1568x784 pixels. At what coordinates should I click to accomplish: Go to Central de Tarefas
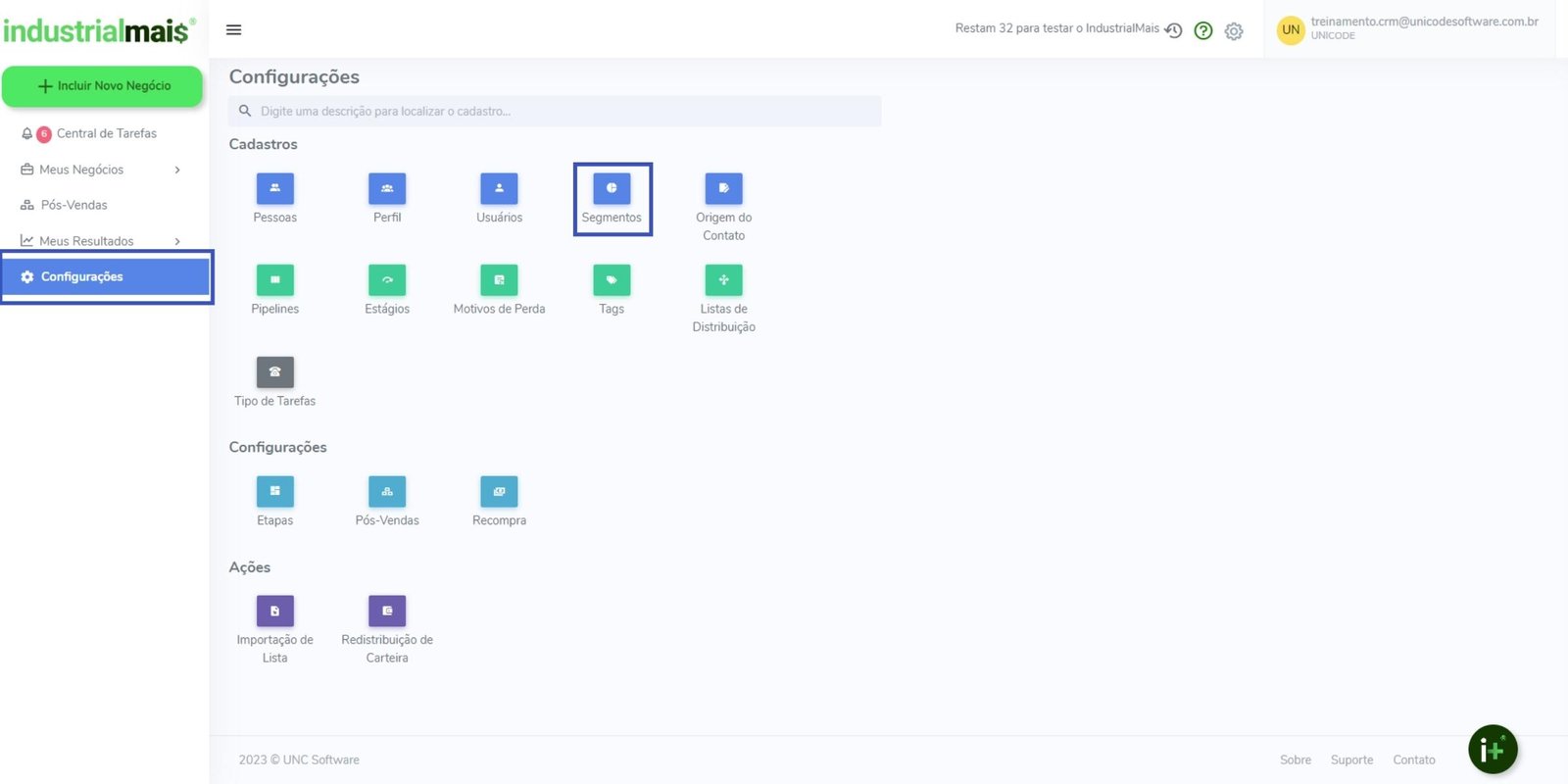coord(106,133)
